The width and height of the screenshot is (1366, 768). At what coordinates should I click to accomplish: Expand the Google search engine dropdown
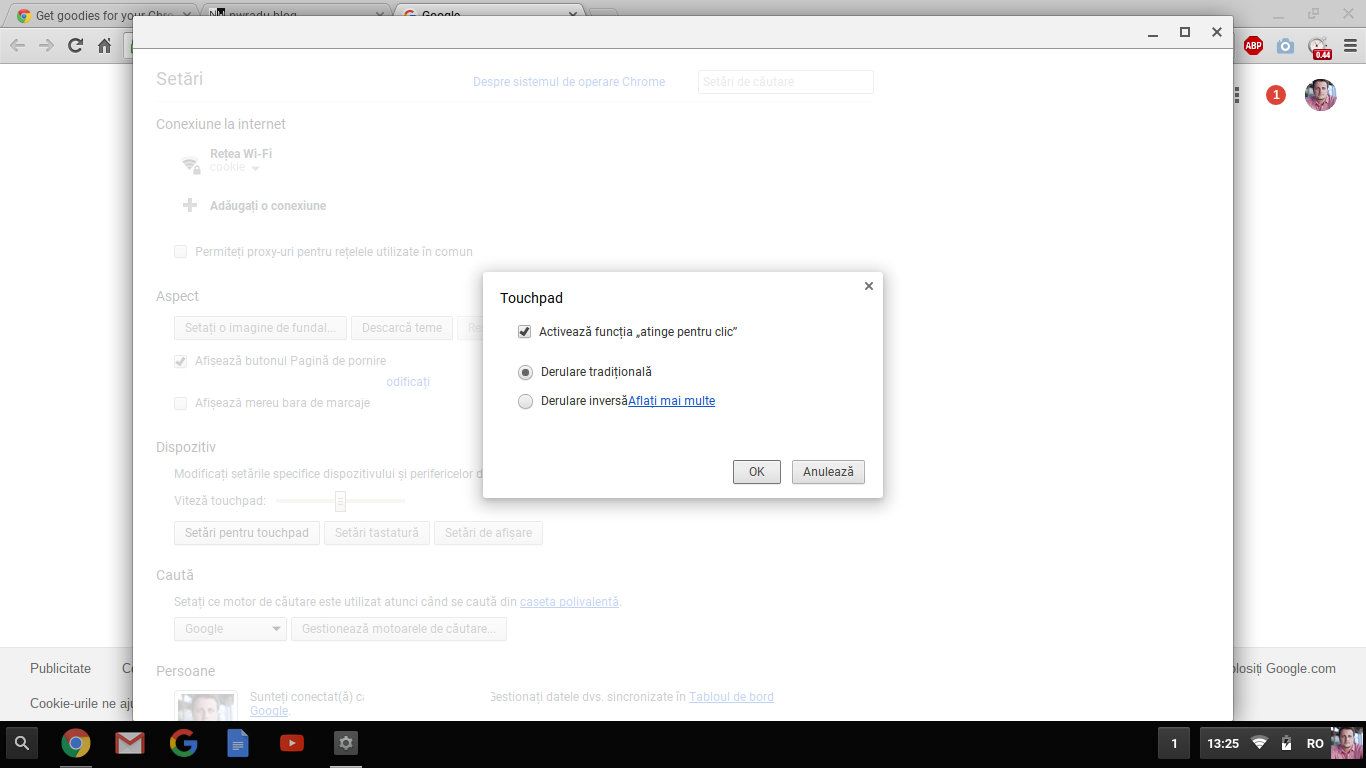click(x=230, y=629)
